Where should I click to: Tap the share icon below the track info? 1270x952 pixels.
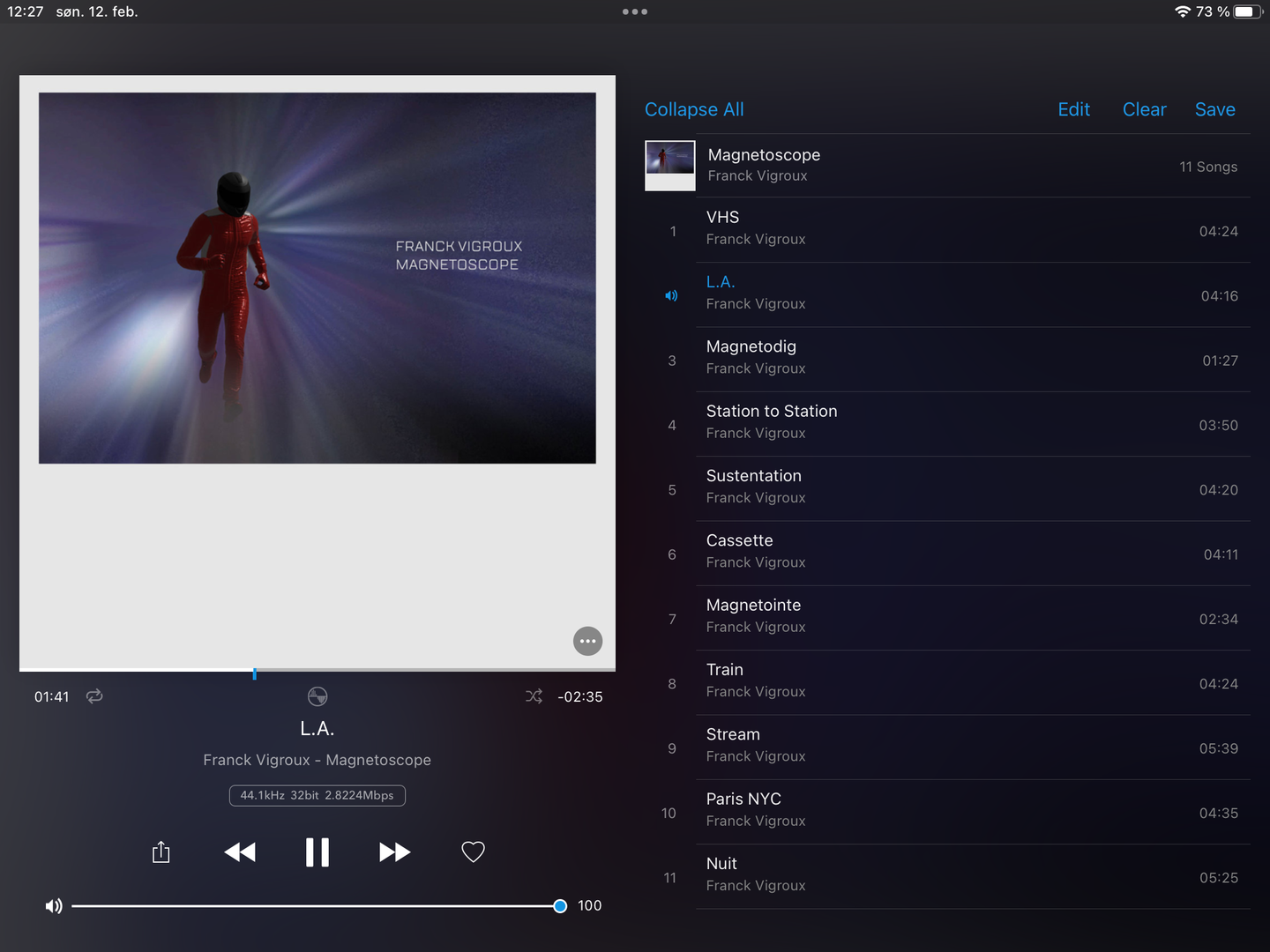point(161,852)
